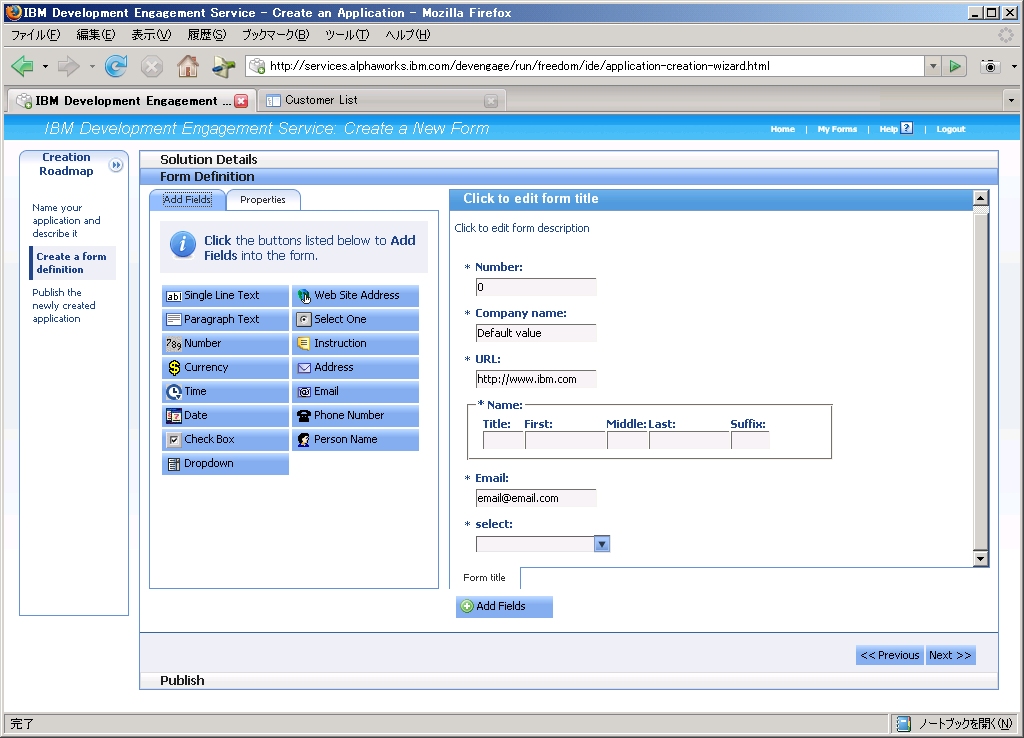Open the My Forms link

pyautogui.click(x=837, y=129)
